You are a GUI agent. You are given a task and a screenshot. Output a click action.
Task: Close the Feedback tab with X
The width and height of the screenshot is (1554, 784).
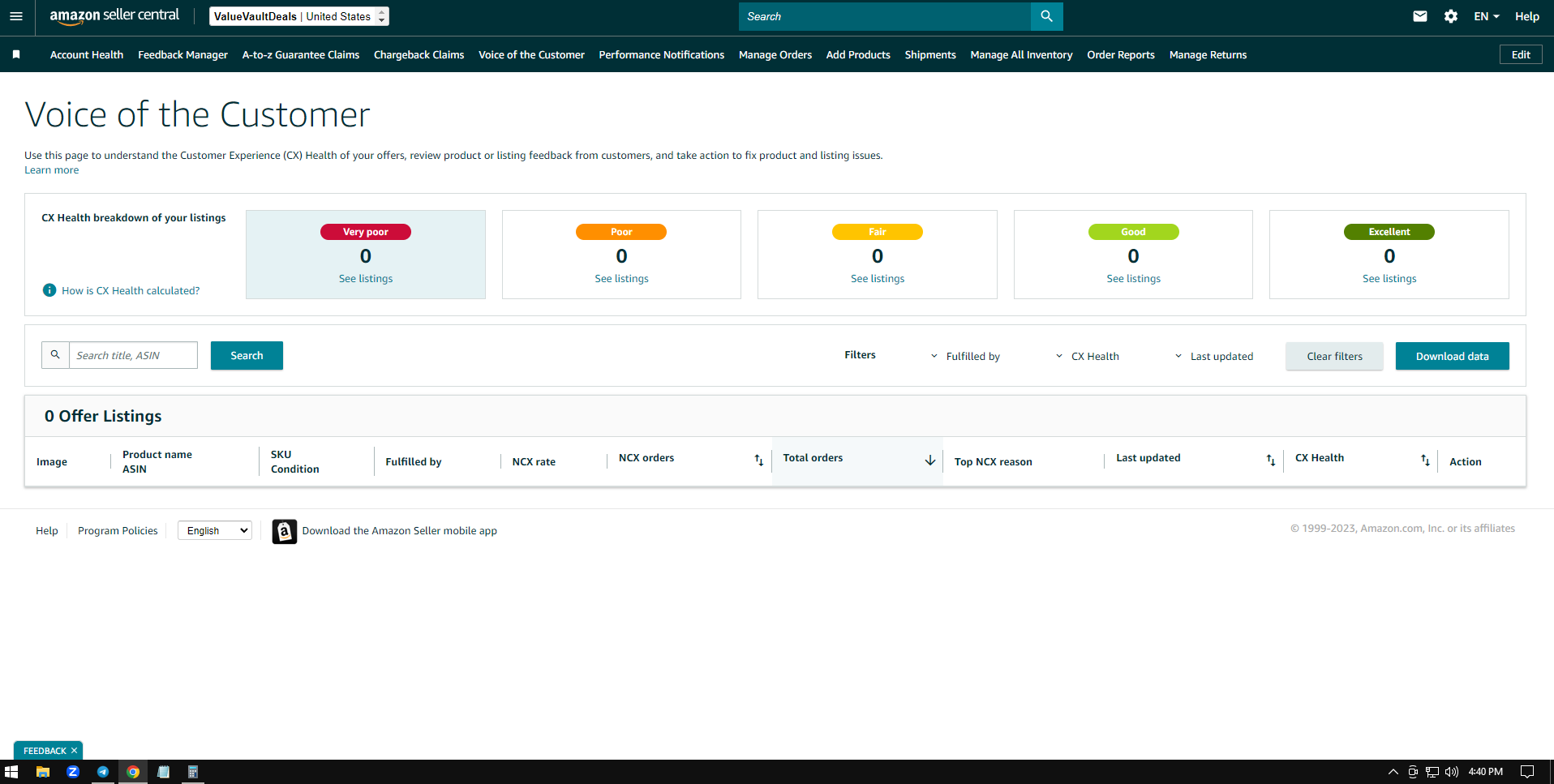pos(74,751)
